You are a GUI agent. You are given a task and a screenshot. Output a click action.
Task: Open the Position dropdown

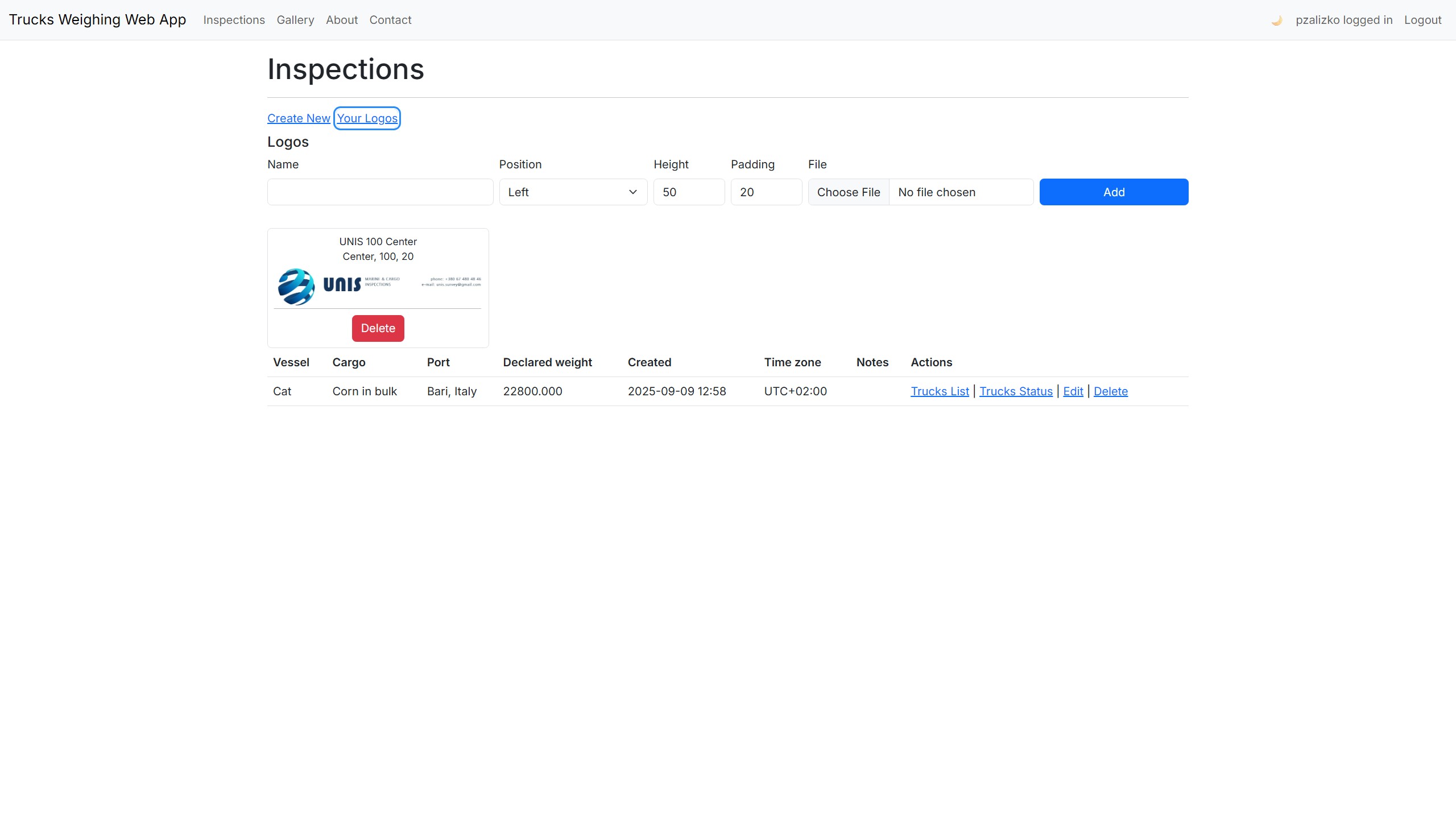click(x=573, y=192)
